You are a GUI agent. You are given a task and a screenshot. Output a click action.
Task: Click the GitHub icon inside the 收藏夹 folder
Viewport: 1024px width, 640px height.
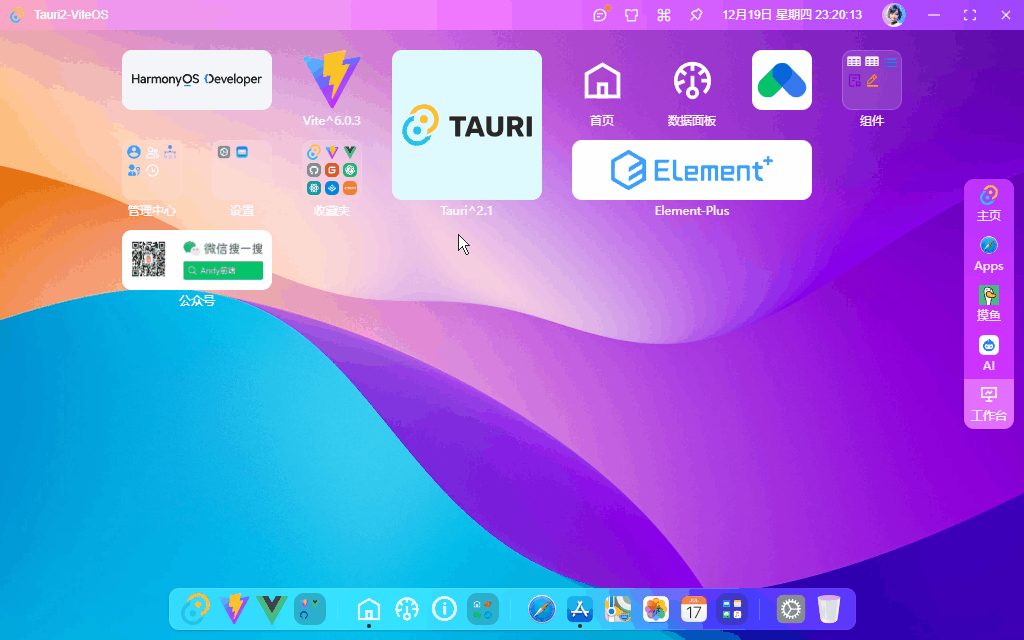tap(314, 170)
